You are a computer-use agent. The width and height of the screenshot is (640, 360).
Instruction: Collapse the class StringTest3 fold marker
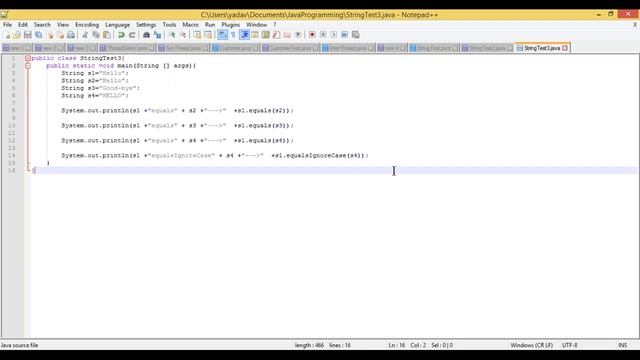pos(28,58)
